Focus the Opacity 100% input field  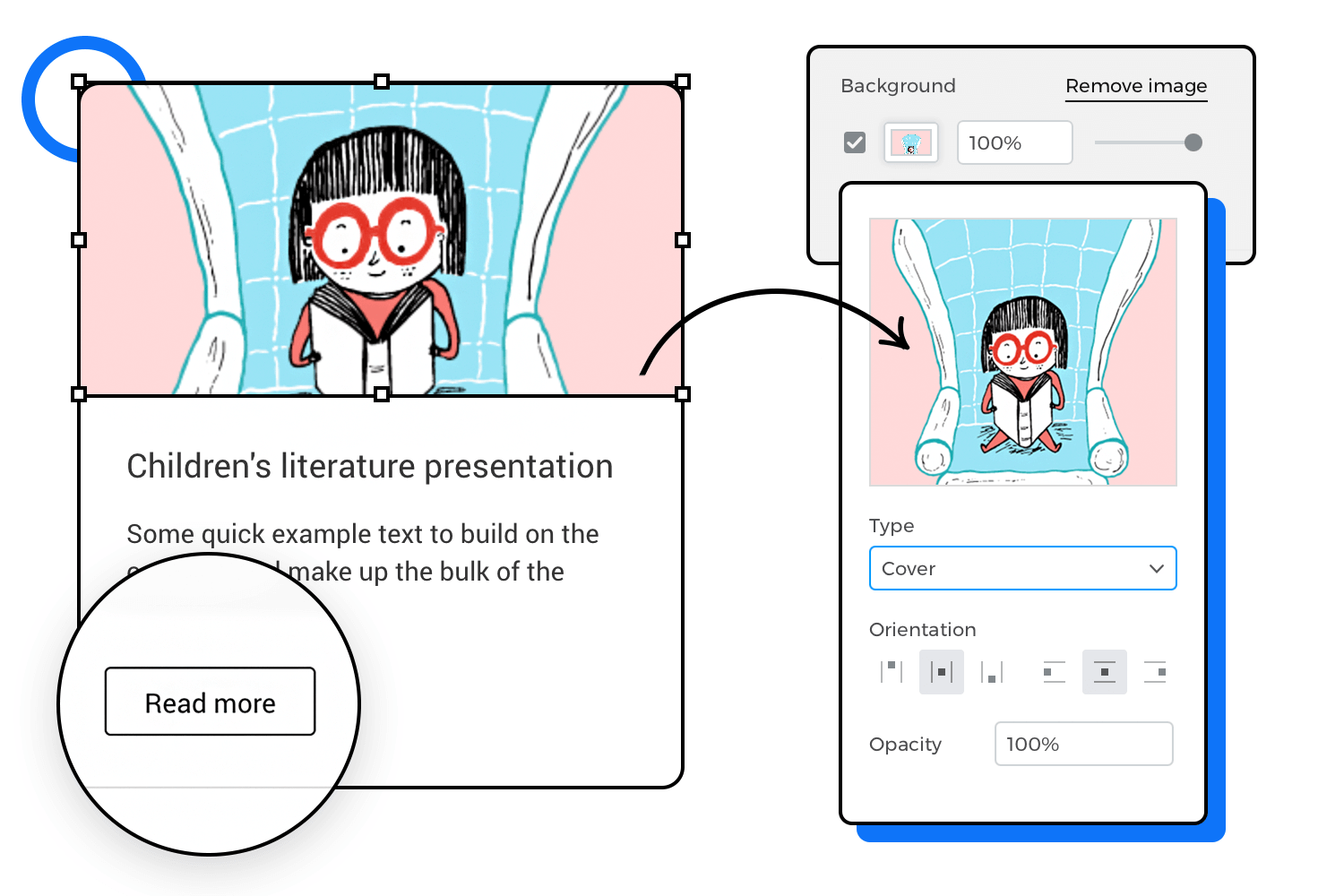[x=1083, y=744]
